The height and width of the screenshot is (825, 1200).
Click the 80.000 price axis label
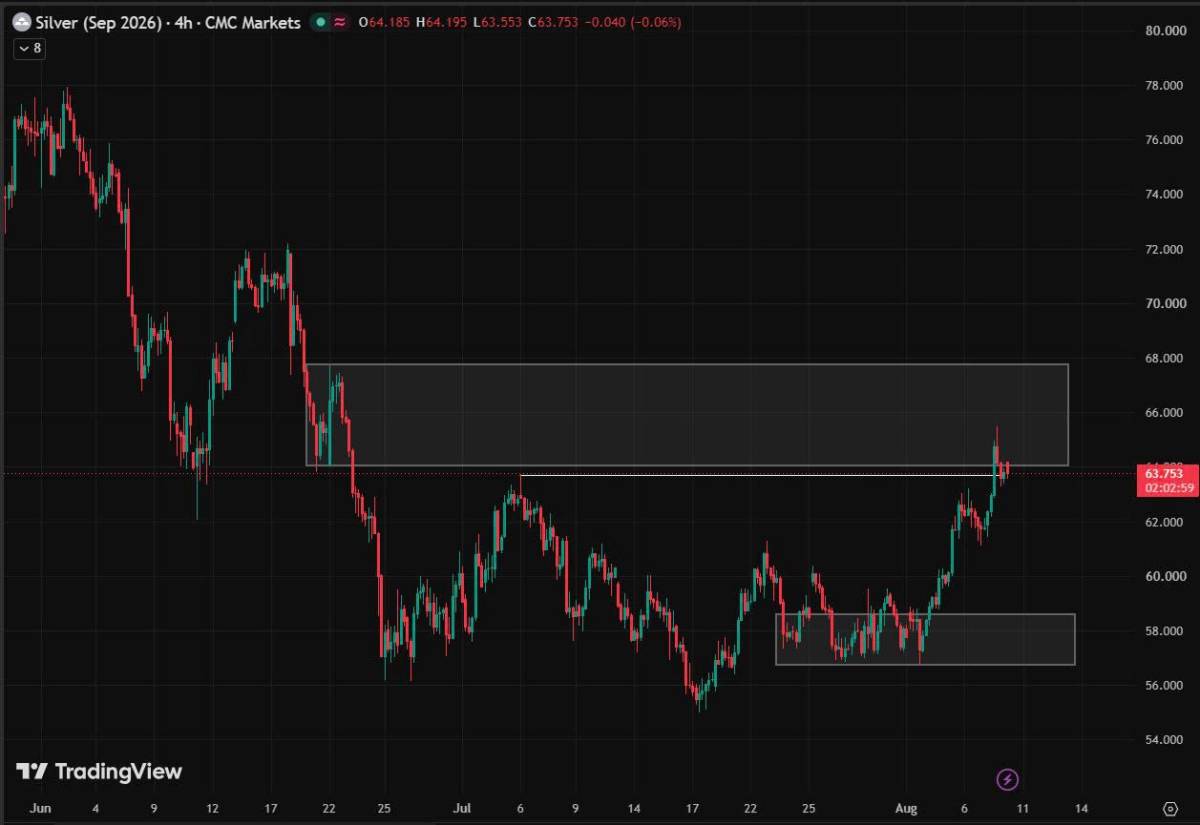(x=1165, y=31)
